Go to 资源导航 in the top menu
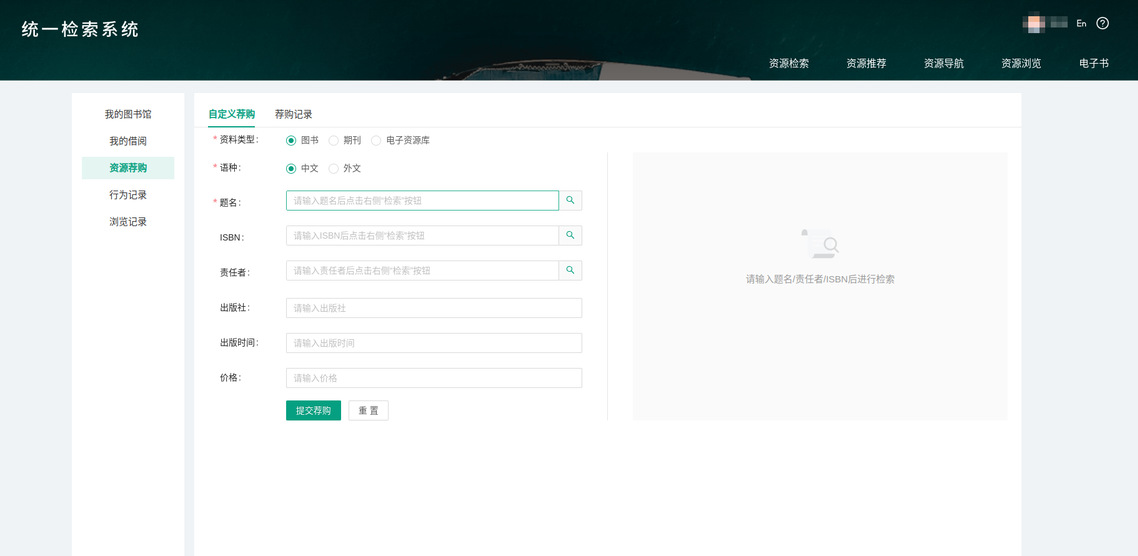 click(x=944, y=63)
